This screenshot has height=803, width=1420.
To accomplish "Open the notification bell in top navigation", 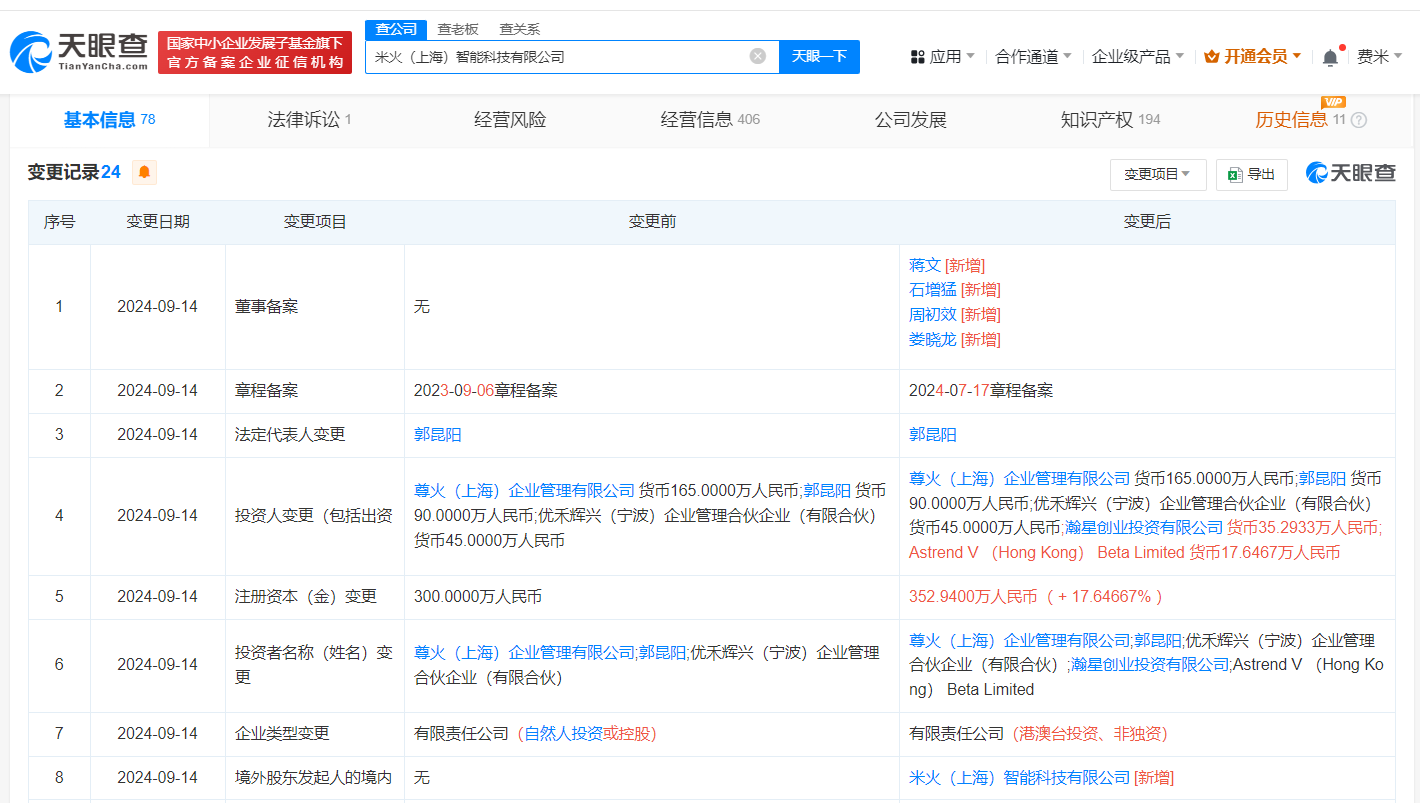I will click(1329, 57).
